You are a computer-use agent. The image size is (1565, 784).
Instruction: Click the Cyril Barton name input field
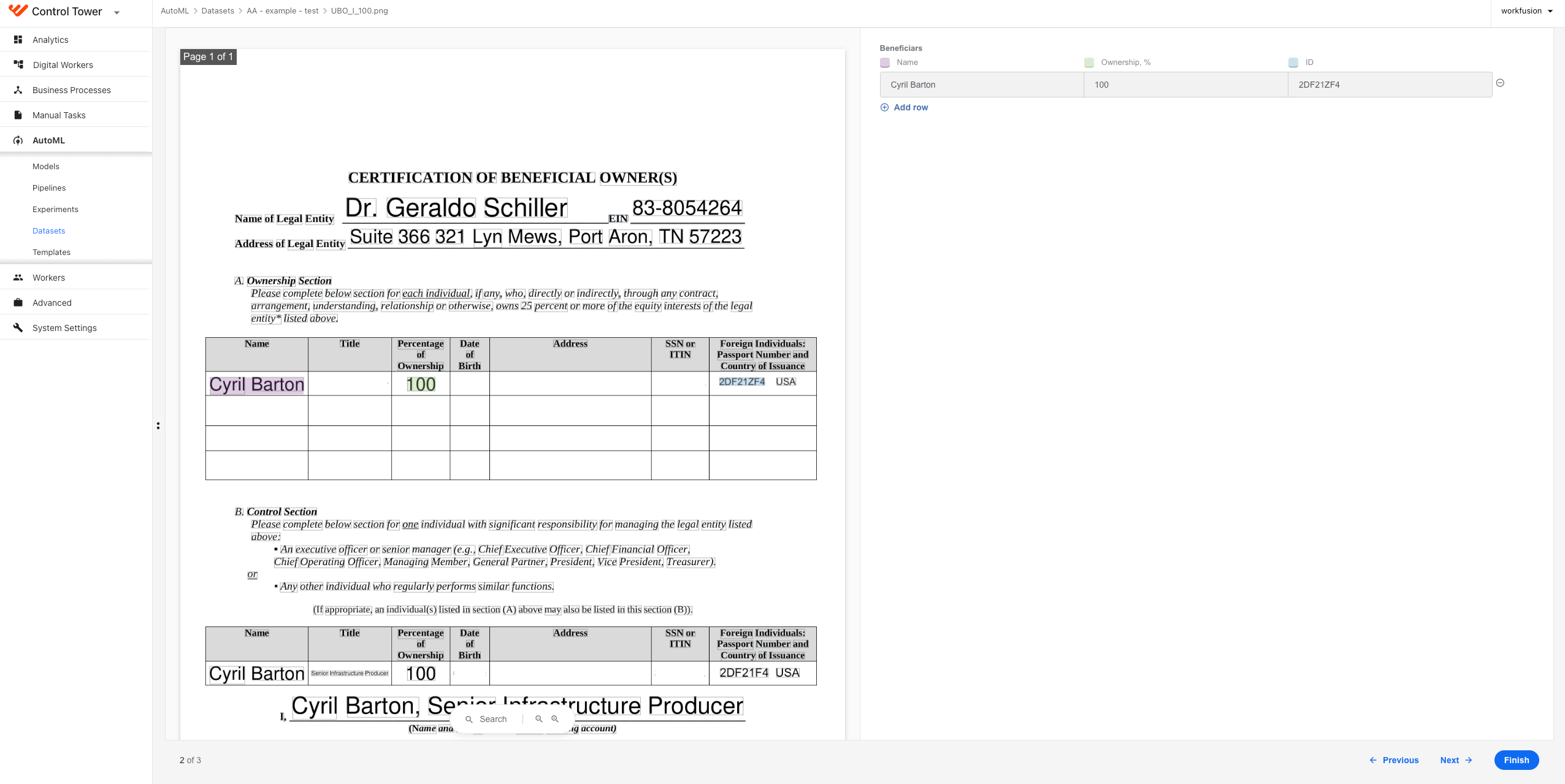click(982, 85)
